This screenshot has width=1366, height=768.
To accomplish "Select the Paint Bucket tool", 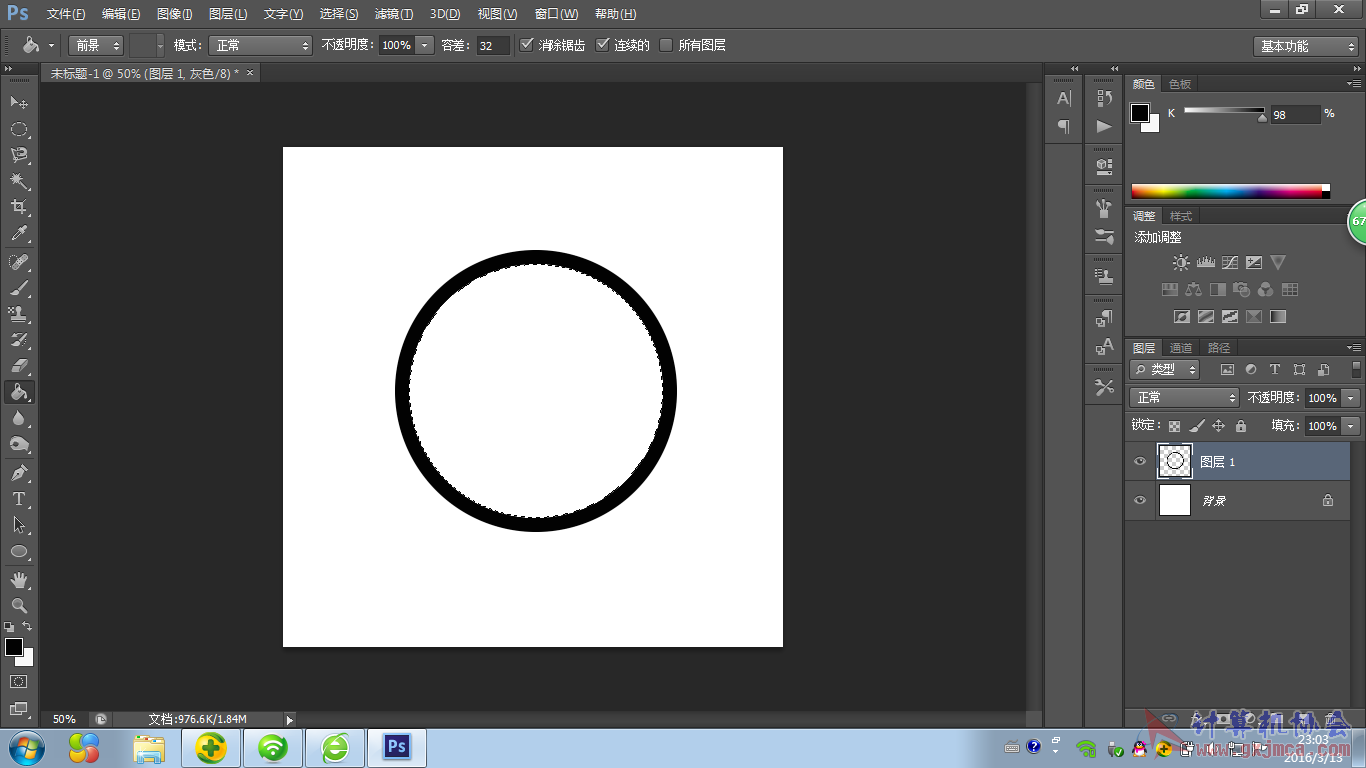I will click(x=19, y=392).
